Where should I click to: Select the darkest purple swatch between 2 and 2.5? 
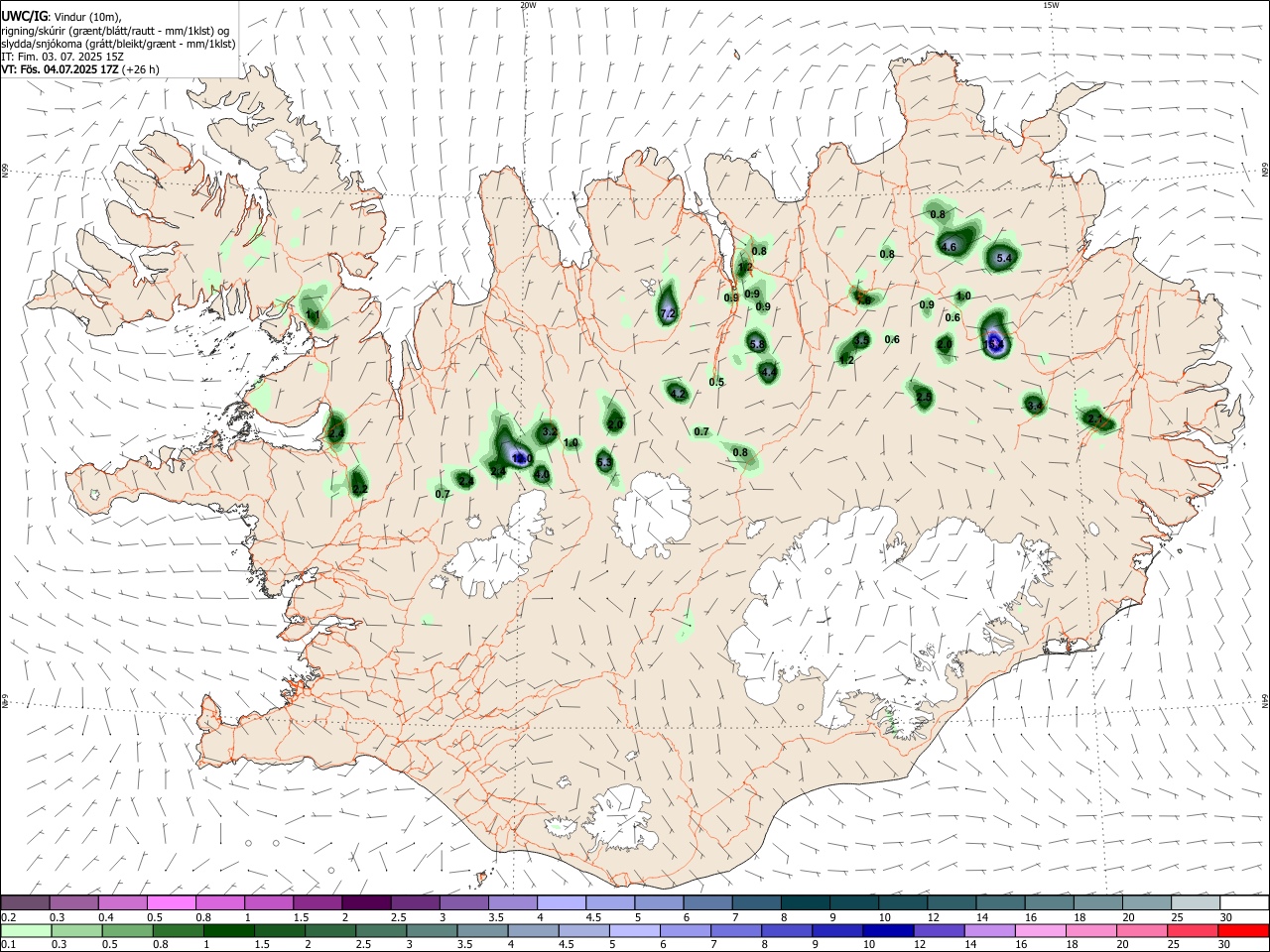[x=365, y=903]
